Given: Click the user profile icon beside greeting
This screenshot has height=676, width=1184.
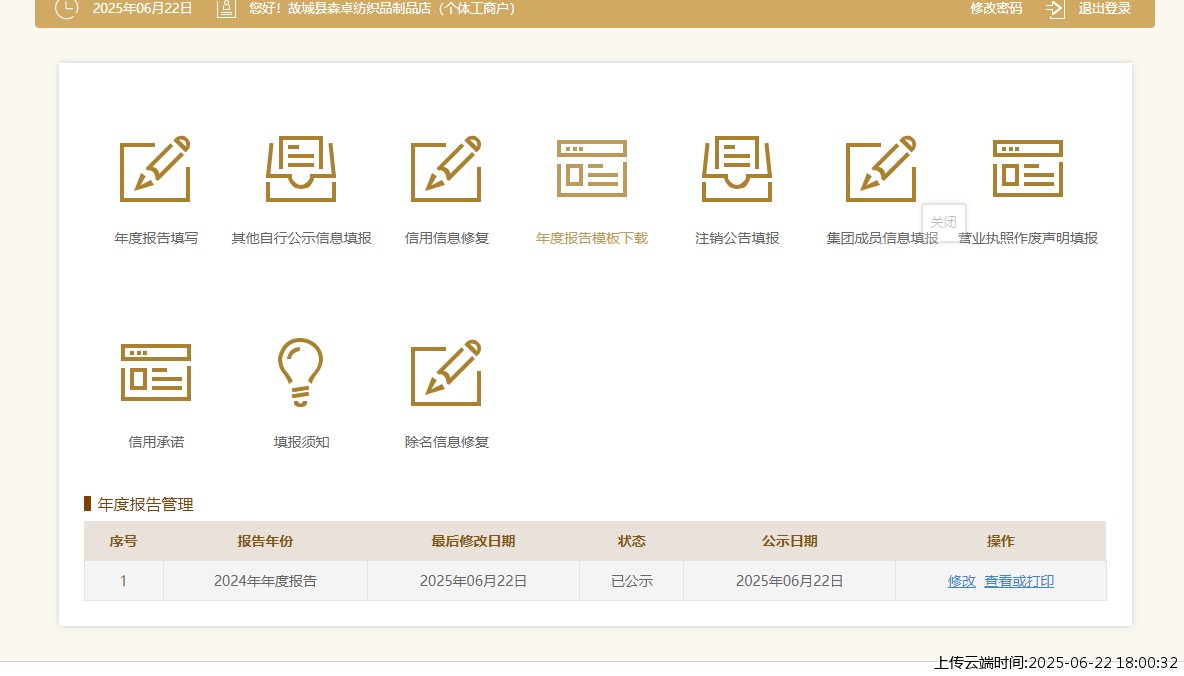Looking at the screenshot, I should 226,9.
